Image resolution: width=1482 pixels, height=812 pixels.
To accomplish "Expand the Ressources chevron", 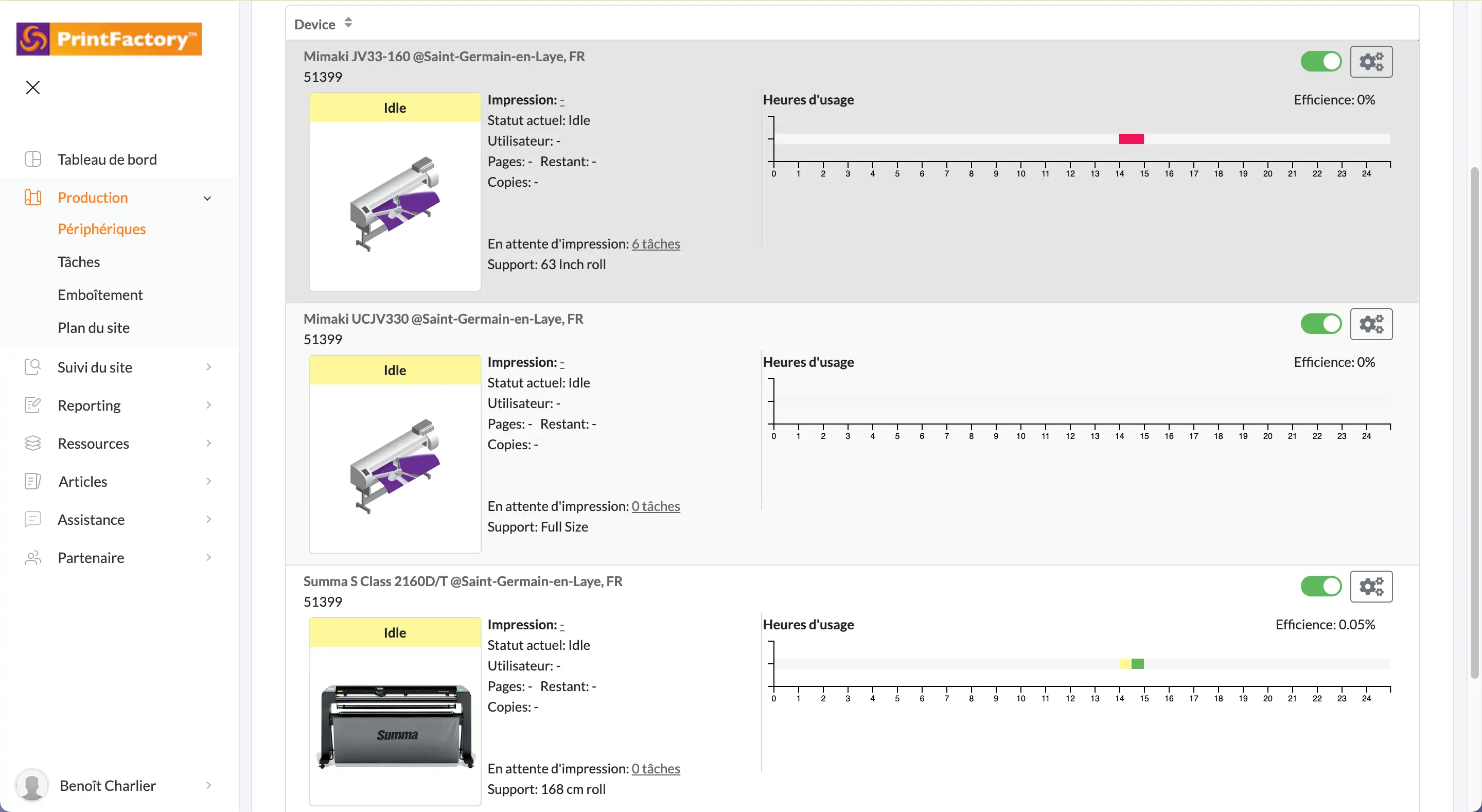I will coord(209,443).
